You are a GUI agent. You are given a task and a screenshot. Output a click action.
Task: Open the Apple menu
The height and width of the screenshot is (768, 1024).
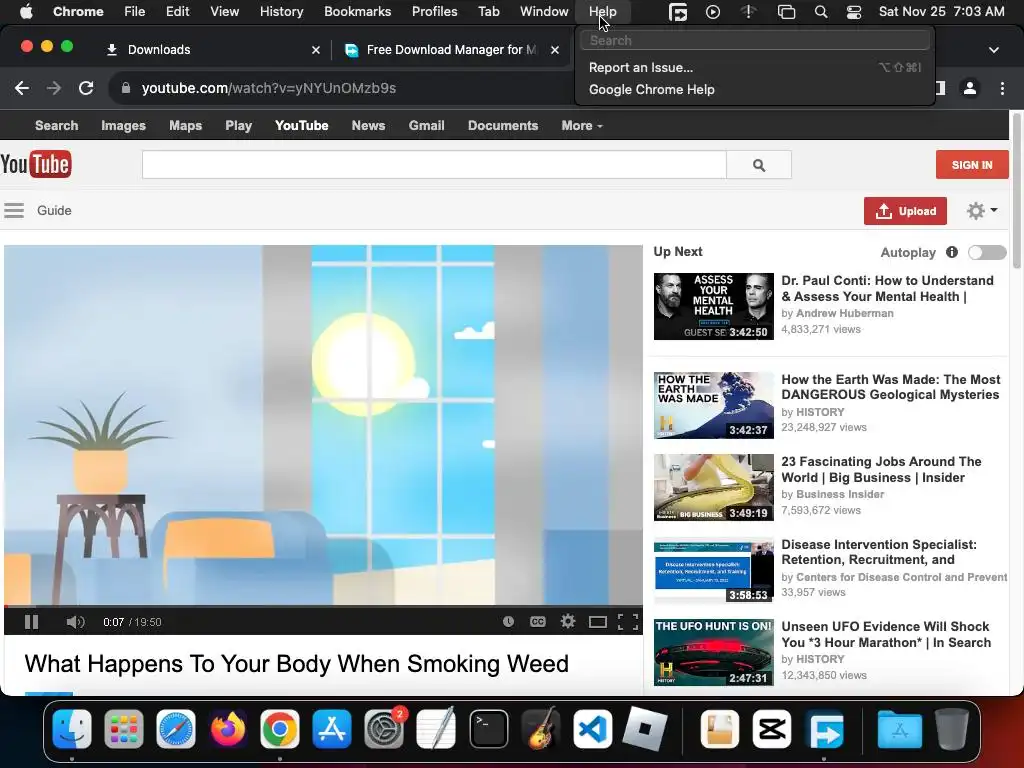[26, 11]
